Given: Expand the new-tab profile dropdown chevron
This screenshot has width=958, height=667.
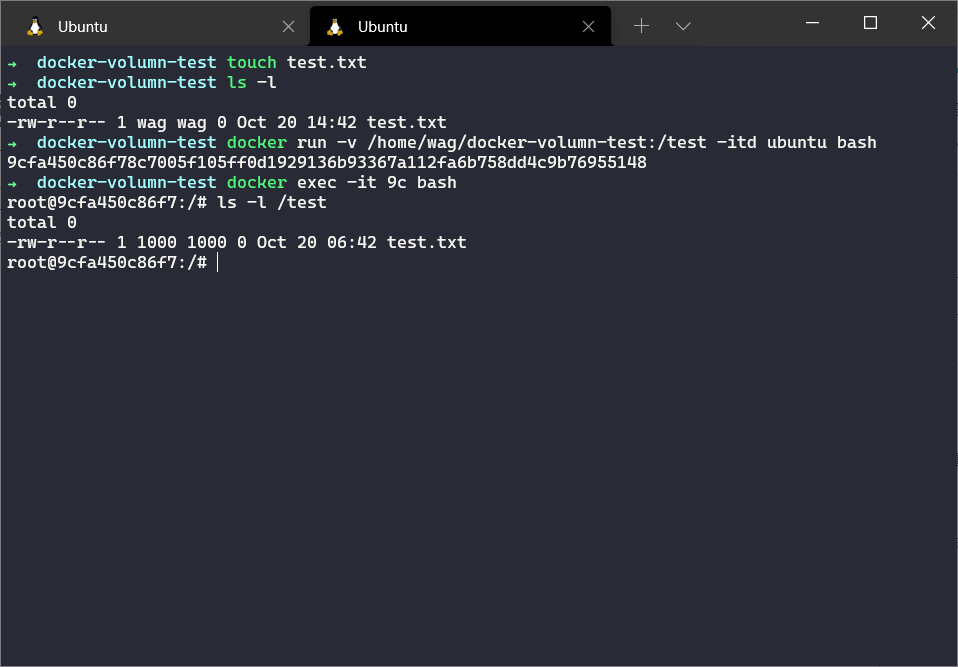Looking at the screenshot, I should (683, 26).
